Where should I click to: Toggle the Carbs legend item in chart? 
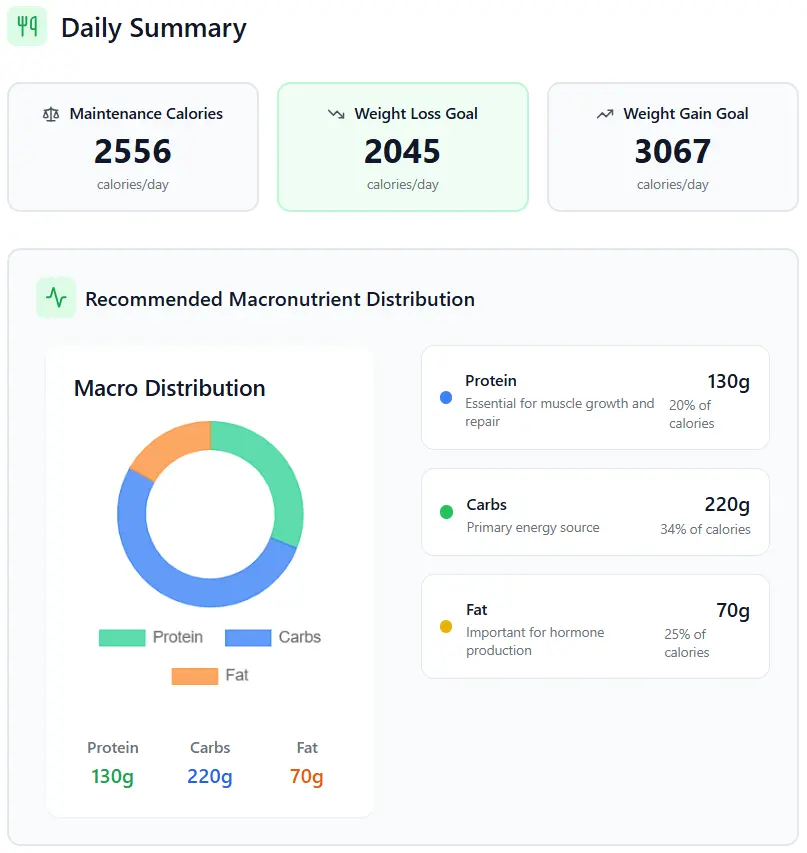coord(273,638)
